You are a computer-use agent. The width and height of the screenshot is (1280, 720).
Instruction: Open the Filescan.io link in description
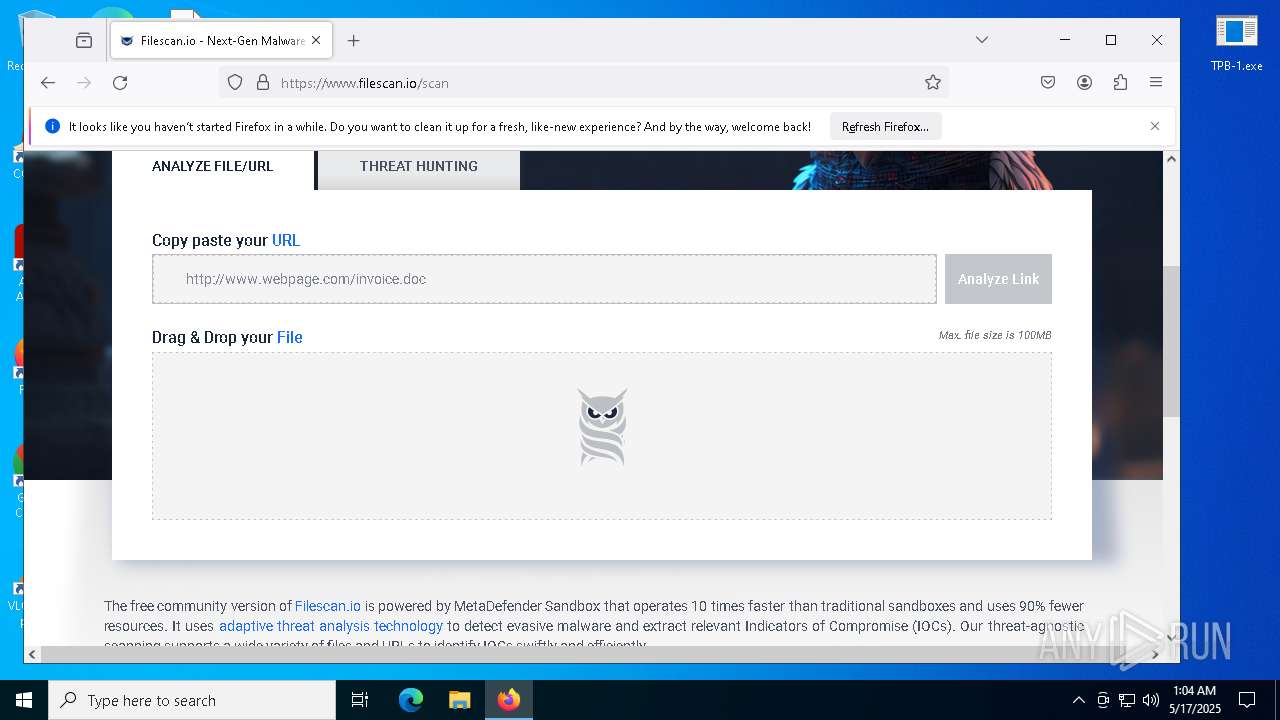pos(328,606)
